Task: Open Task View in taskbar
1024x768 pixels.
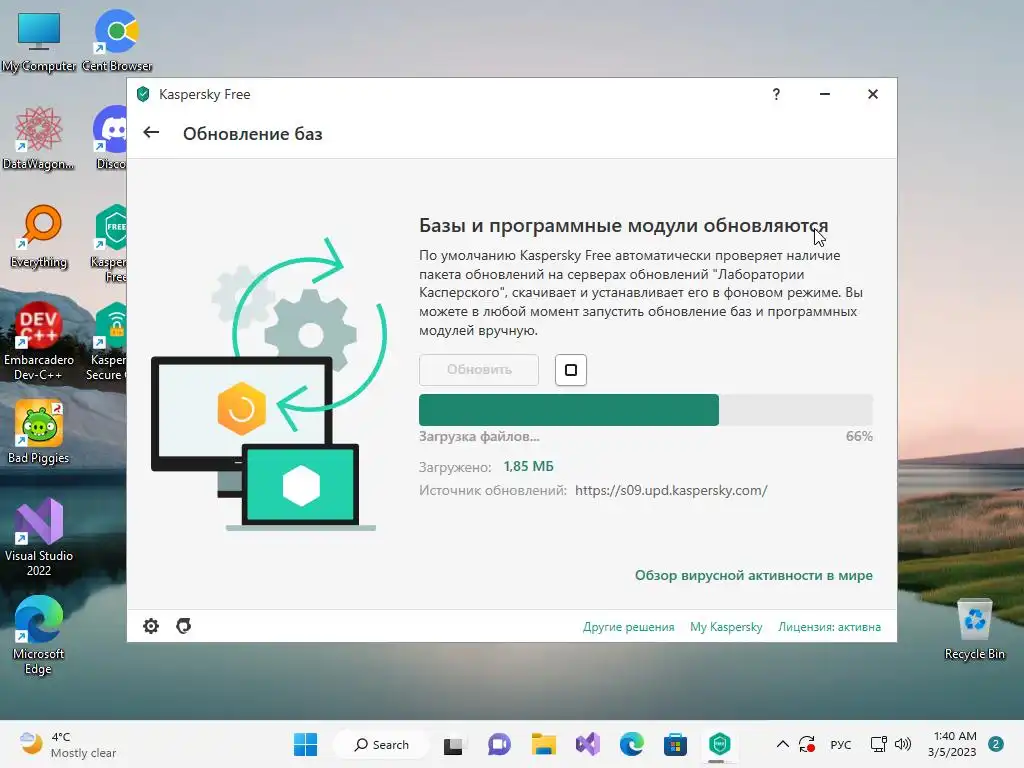Action: tap(453, 744)
